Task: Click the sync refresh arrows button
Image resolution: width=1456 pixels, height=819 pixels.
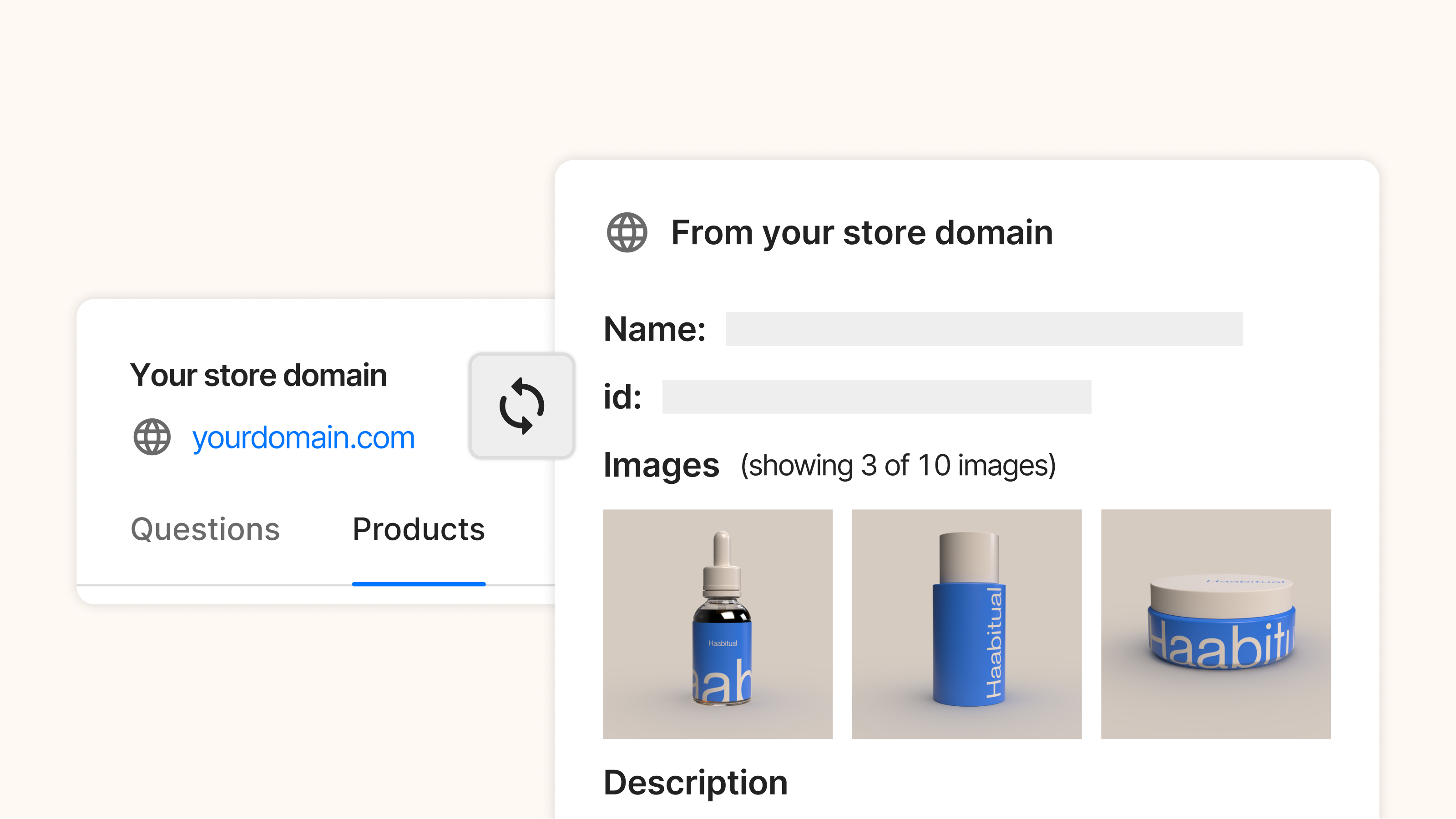Action: [521, 406]
